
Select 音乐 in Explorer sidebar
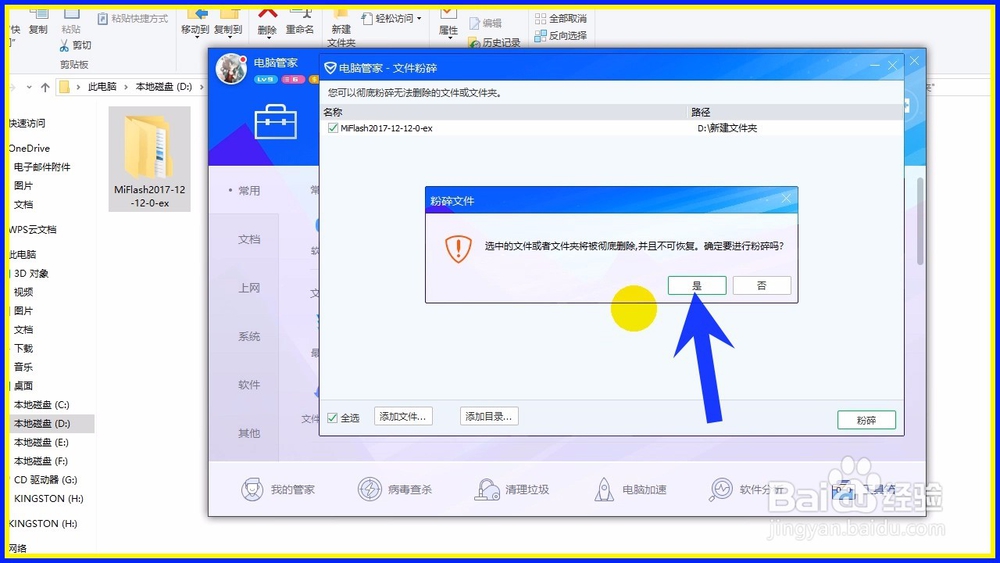pyautogui.click(x=24, y=367)
